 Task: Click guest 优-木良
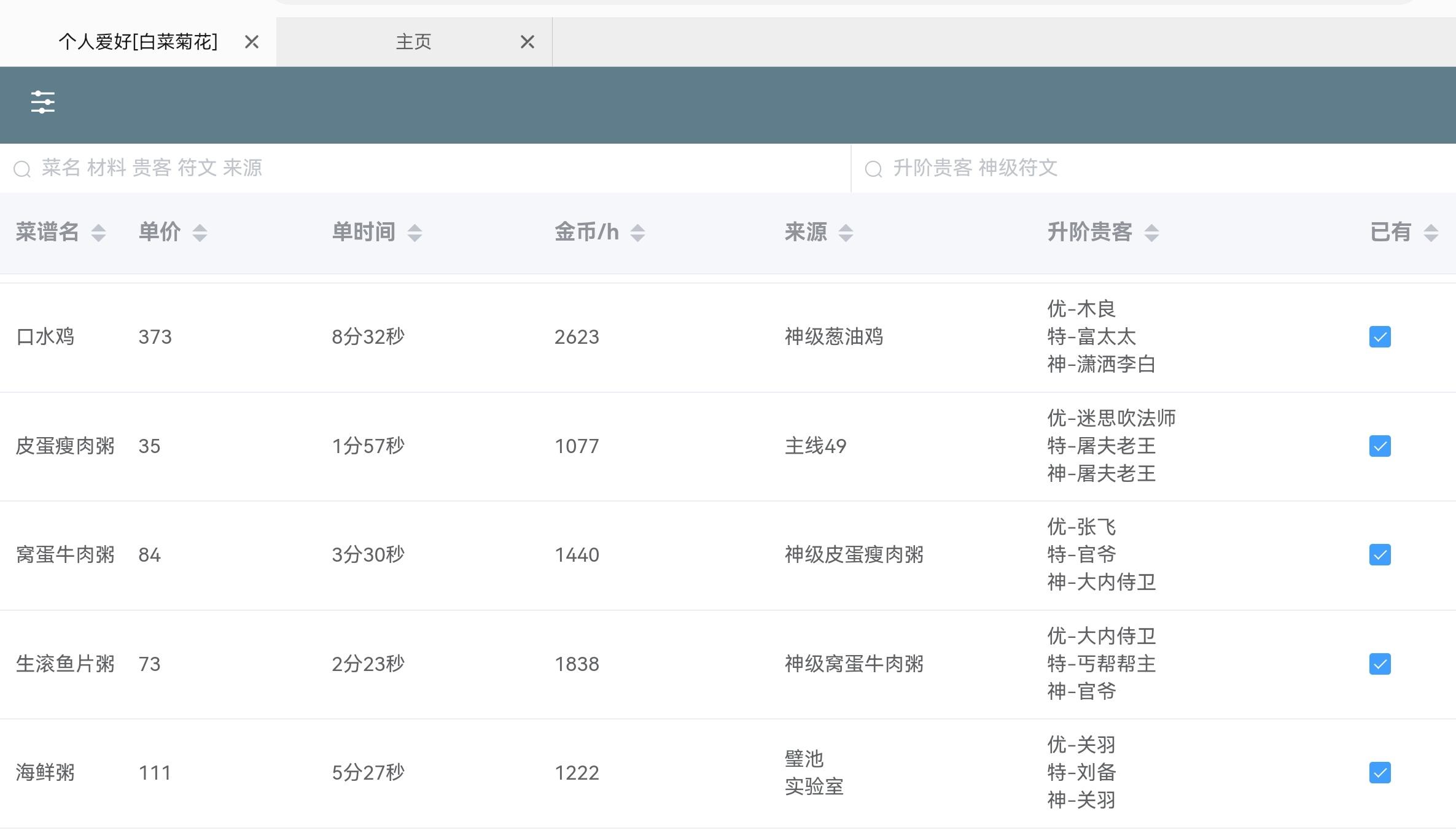click(1081, 309)
